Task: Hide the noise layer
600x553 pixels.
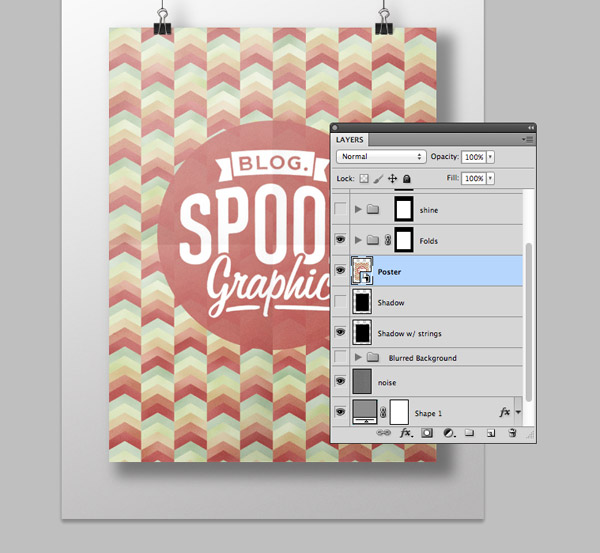Action: [340, 381]
